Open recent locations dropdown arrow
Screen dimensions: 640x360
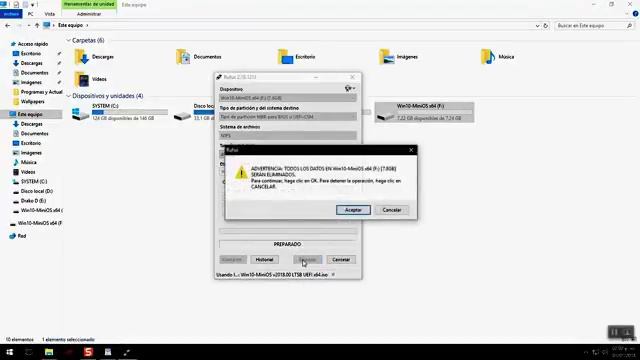(28, 25)
